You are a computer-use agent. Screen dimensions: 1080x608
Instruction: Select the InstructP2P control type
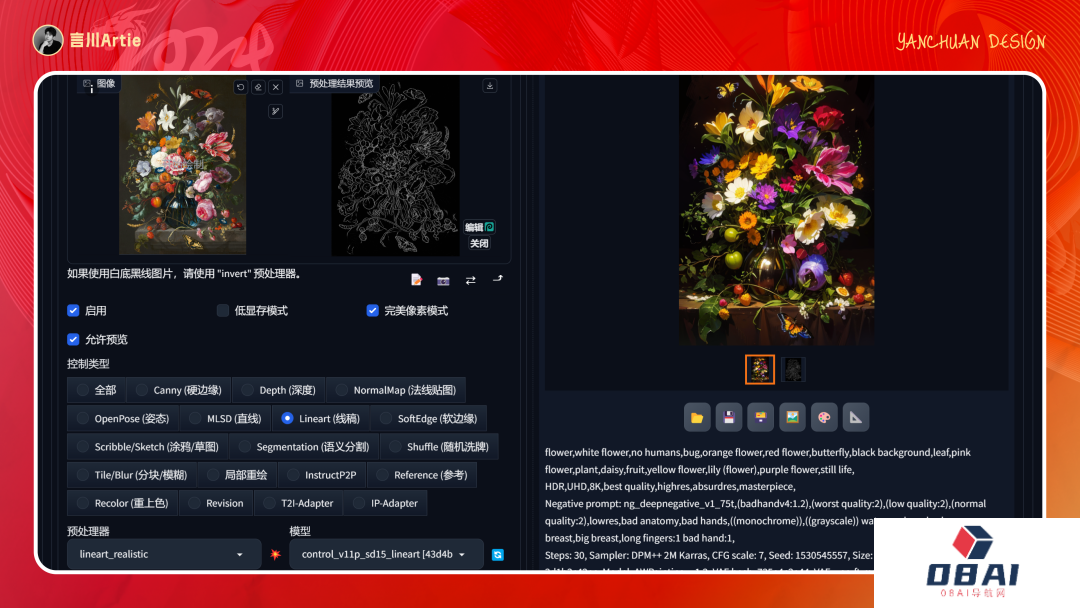tap(322, 475)
